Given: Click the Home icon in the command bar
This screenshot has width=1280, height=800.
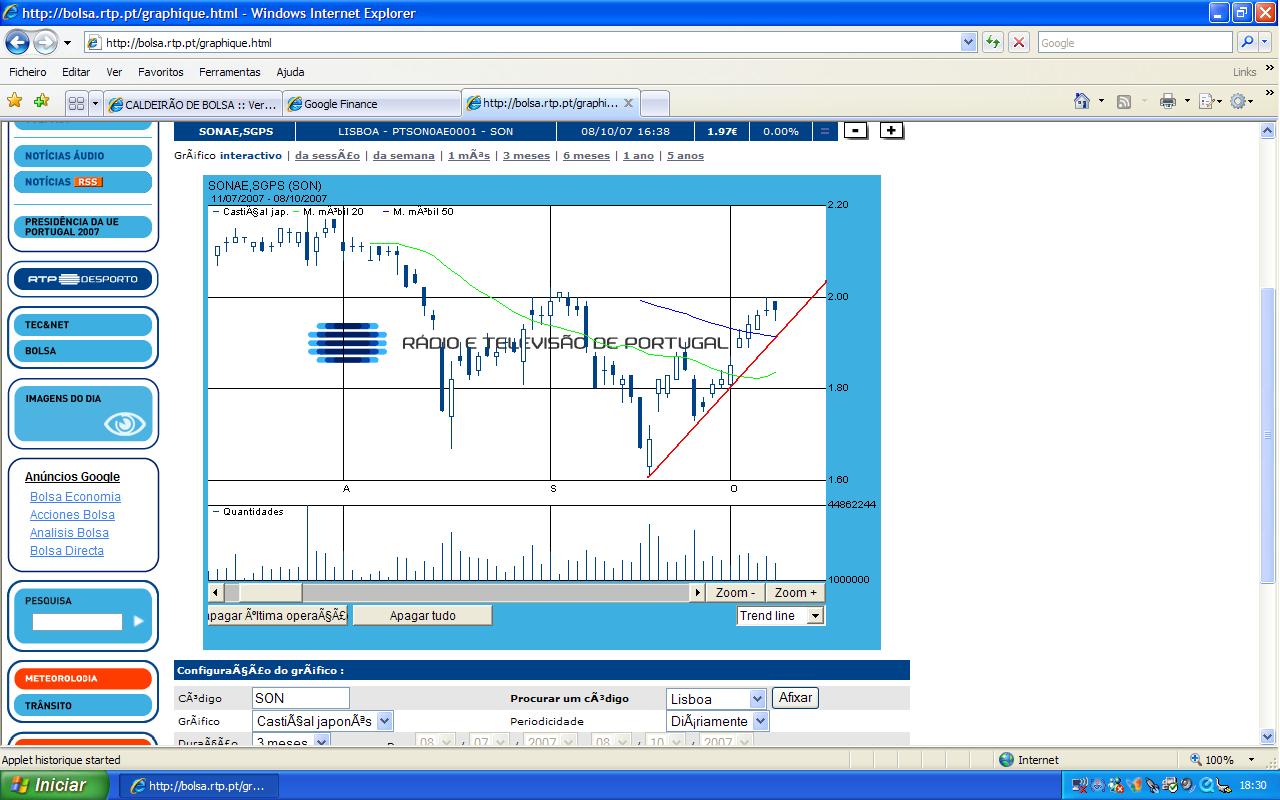Looking at the screenshot, I should (x=1081, y=101).
